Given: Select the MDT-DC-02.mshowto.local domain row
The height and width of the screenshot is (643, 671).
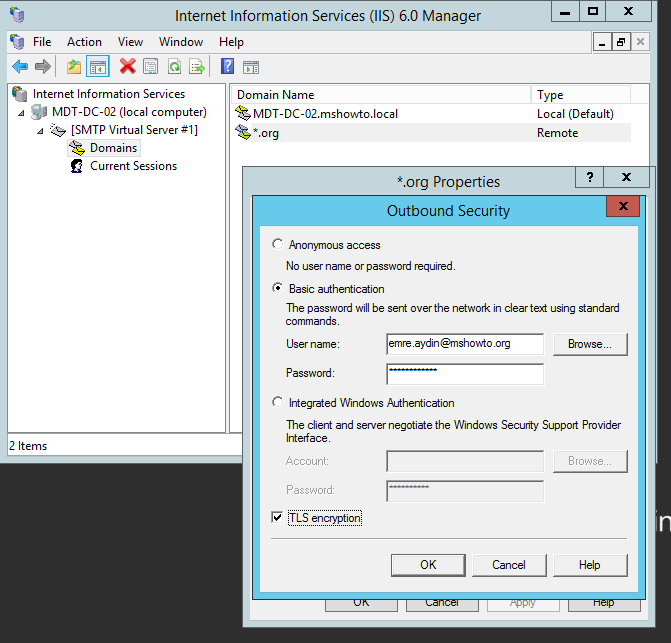Looking at the screenshot, I should 431,114.
